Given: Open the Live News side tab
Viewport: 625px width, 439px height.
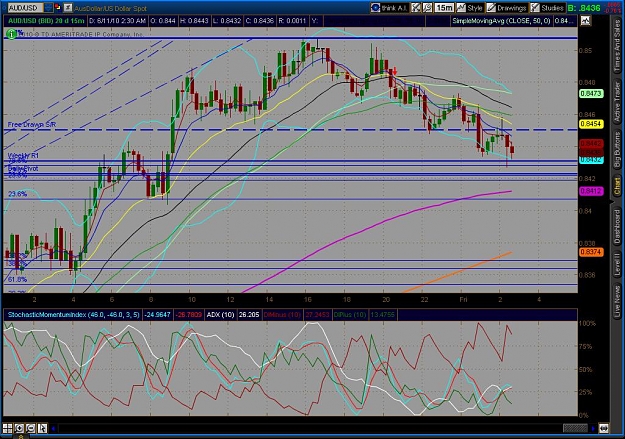Looking at the screenshot, I should 617,301.
